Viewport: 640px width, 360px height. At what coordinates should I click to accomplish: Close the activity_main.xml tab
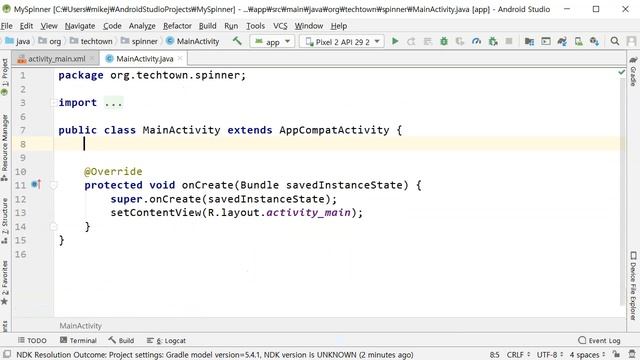92,58
